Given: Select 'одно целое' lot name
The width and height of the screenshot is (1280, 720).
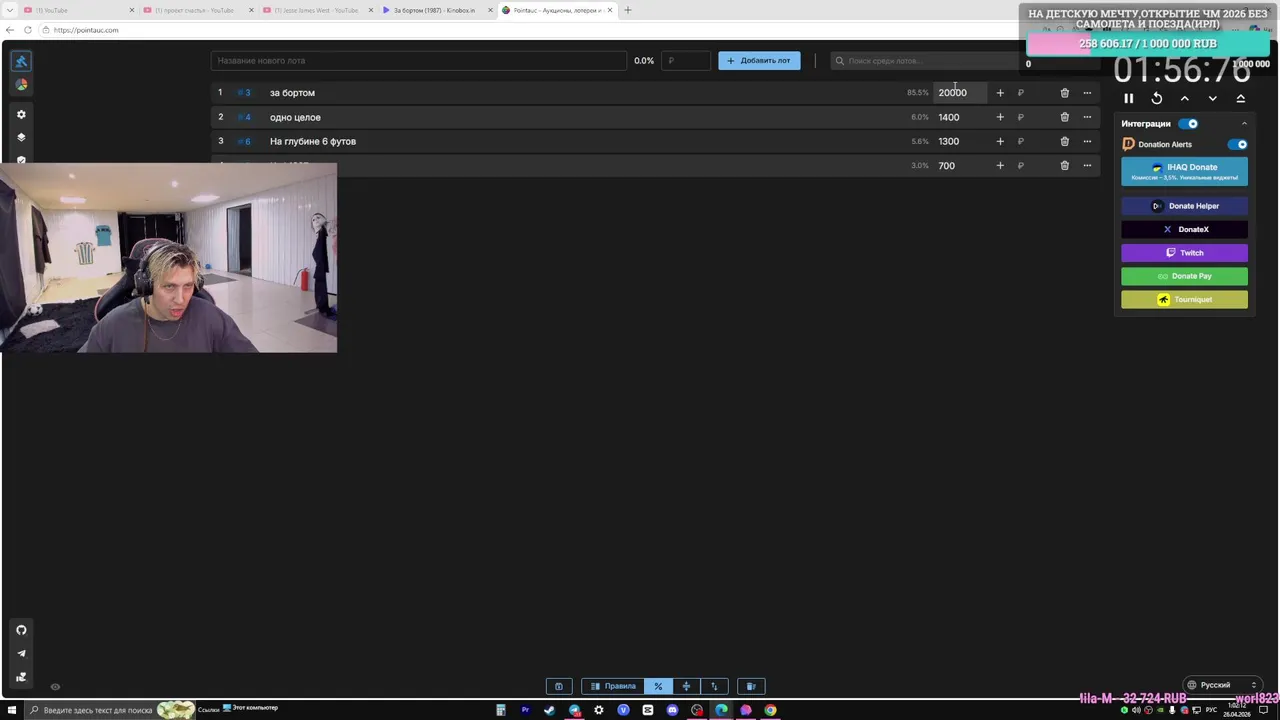Looking at the screenshot, I should click(x=295, y=117).
